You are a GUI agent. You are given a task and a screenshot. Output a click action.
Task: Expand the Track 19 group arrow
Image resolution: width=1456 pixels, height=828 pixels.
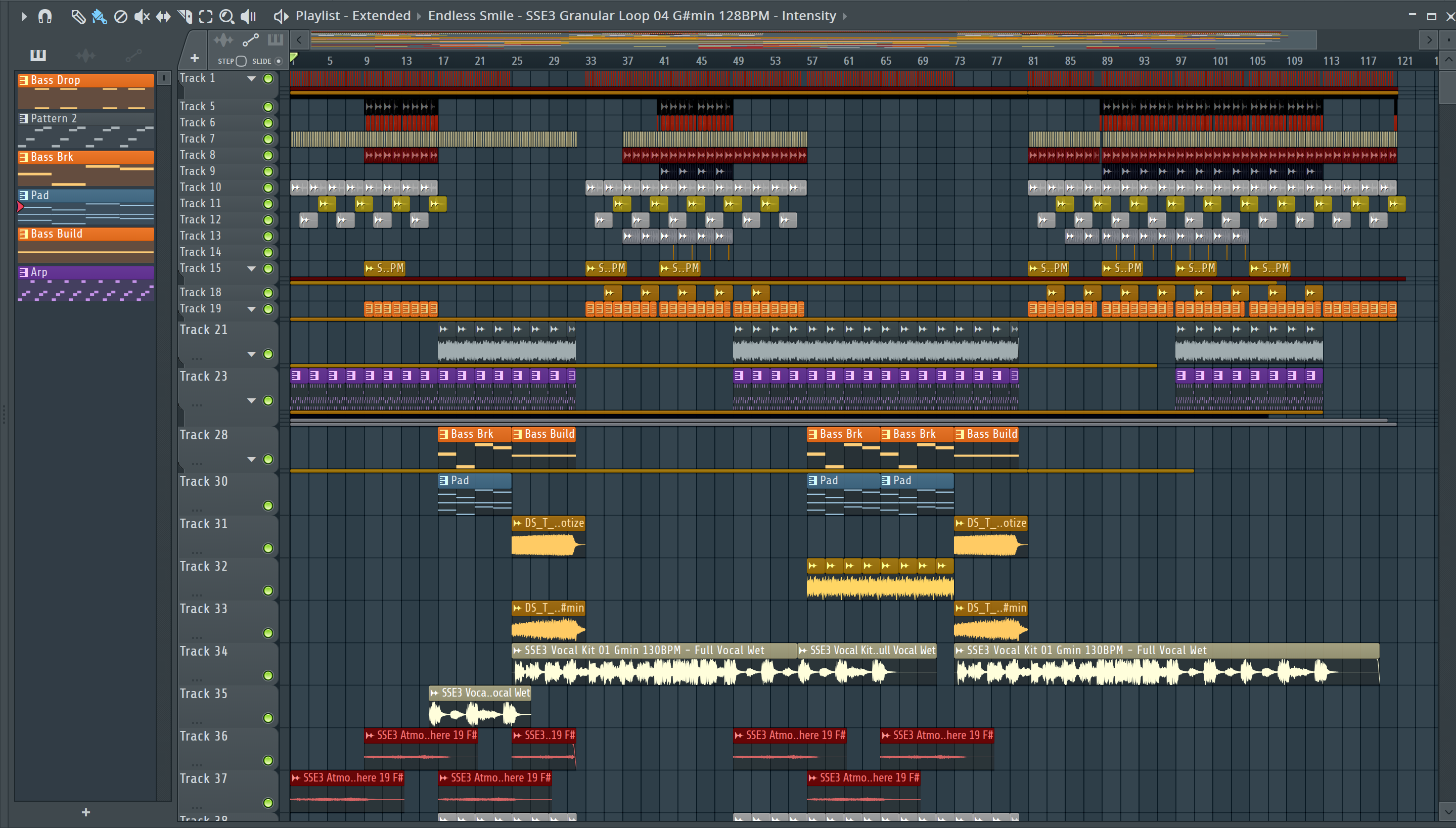pos(251,309)
